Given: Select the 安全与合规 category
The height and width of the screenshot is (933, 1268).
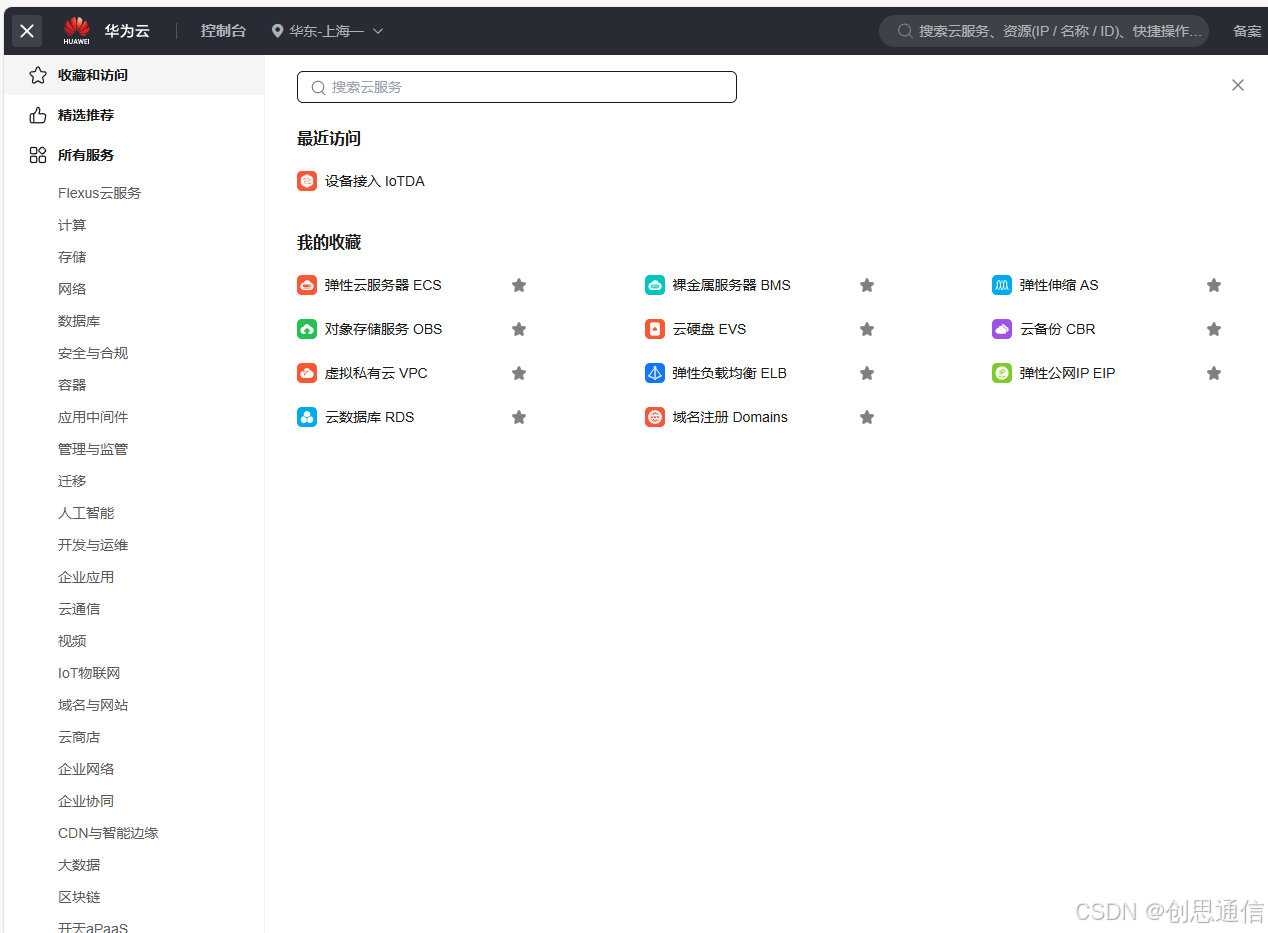Looking at the screenshot, I should [93, 353].
